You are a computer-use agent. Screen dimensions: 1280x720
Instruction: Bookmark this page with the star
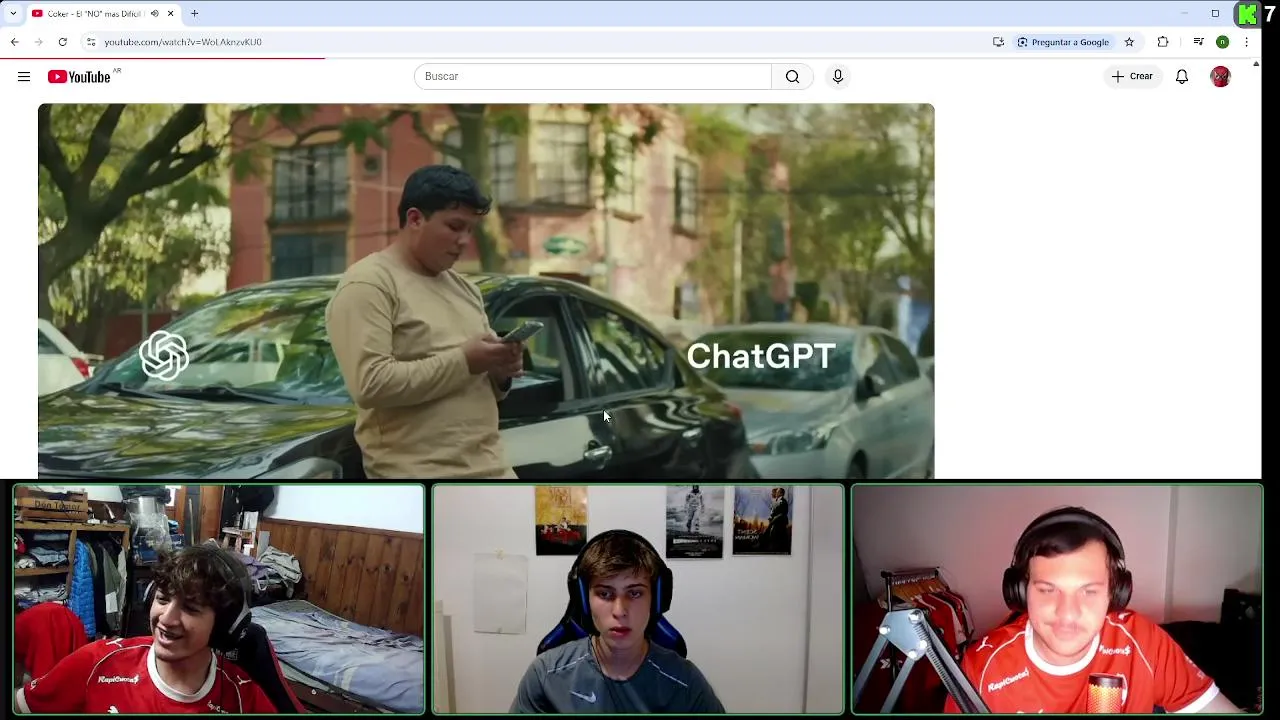1129,42
